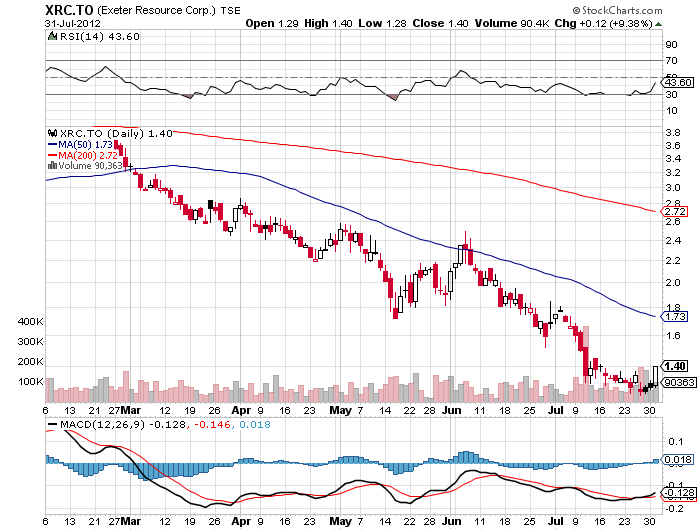Click the bold 1.40 last price marker
The width and height of the screenshot is (700, 530).
point(675,367)
